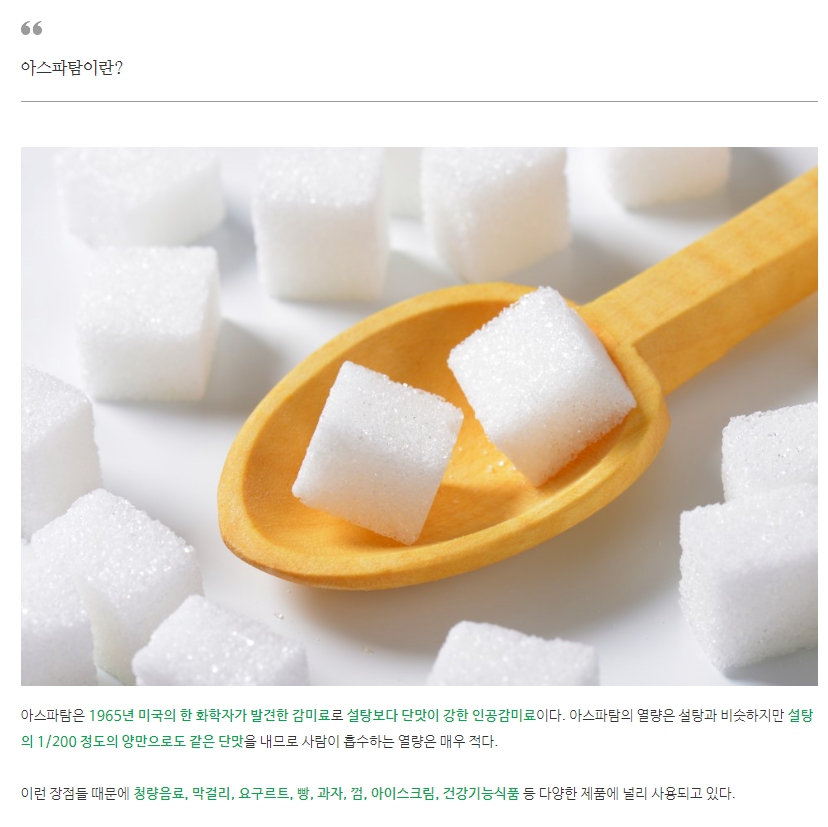Click the left sugar cube on the spoon
Screen dimensions: 828x827
point(378,452)
